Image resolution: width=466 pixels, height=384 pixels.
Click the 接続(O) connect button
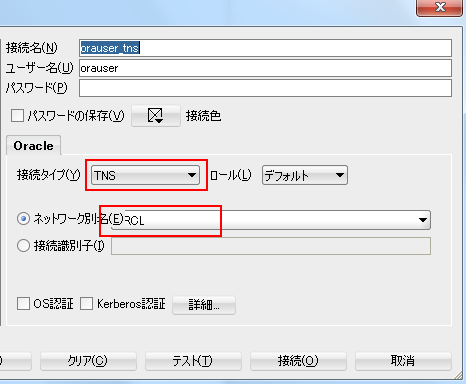pos(298,361)
